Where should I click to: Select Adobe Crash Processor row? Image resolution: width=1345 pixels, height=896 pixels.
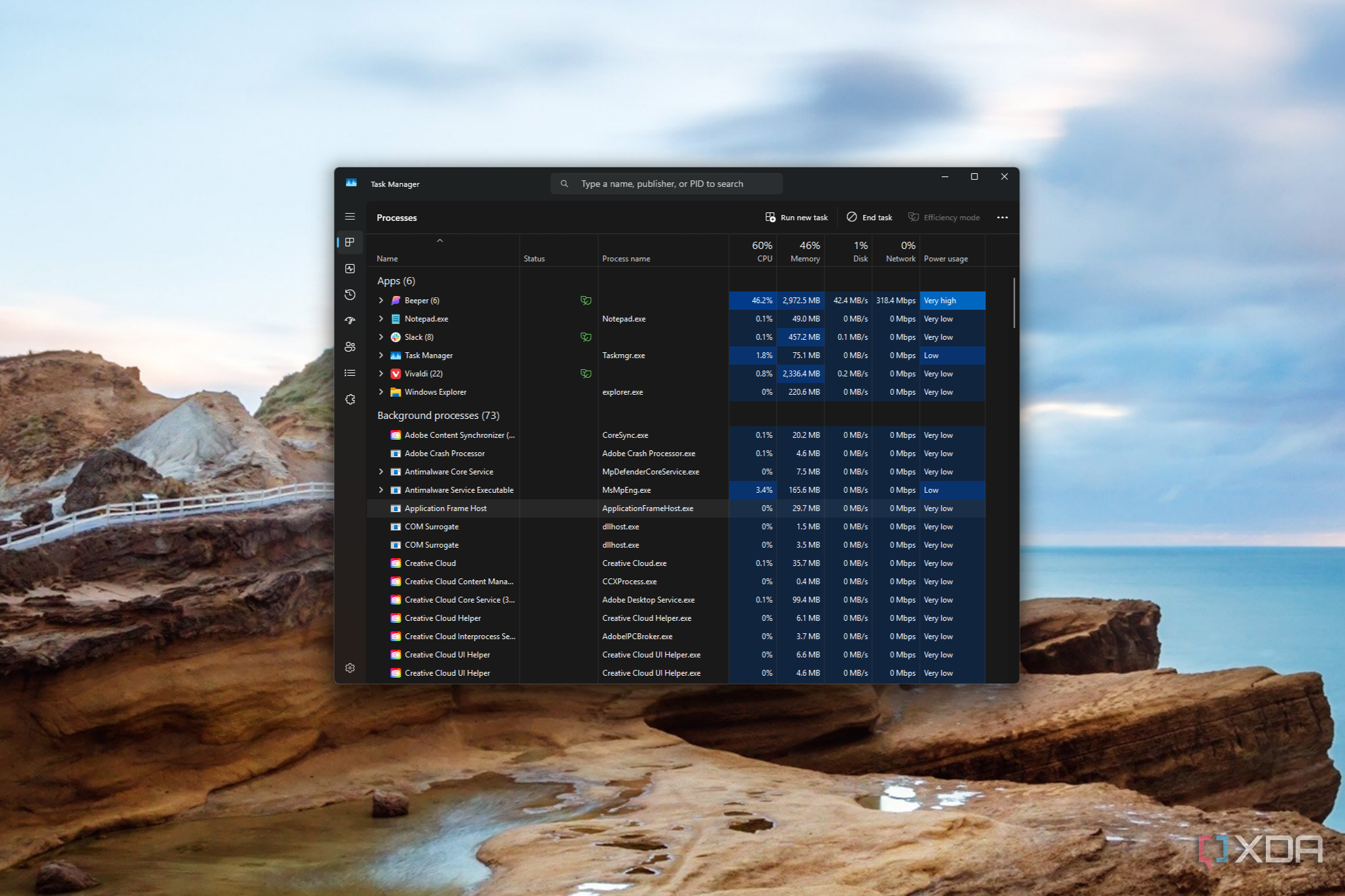tap(676, 454)
